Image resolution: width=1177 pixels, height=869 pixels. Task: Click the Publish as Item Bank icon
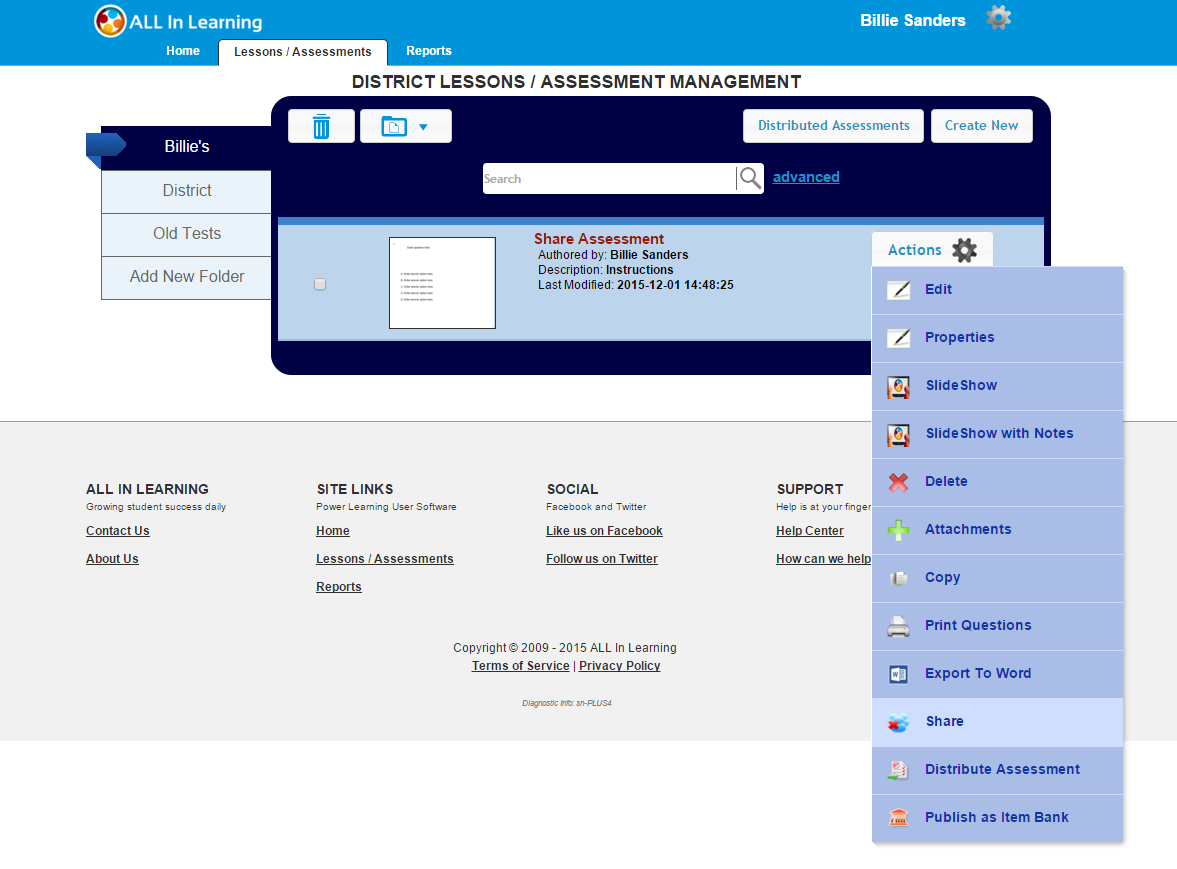tap(899, 818)
